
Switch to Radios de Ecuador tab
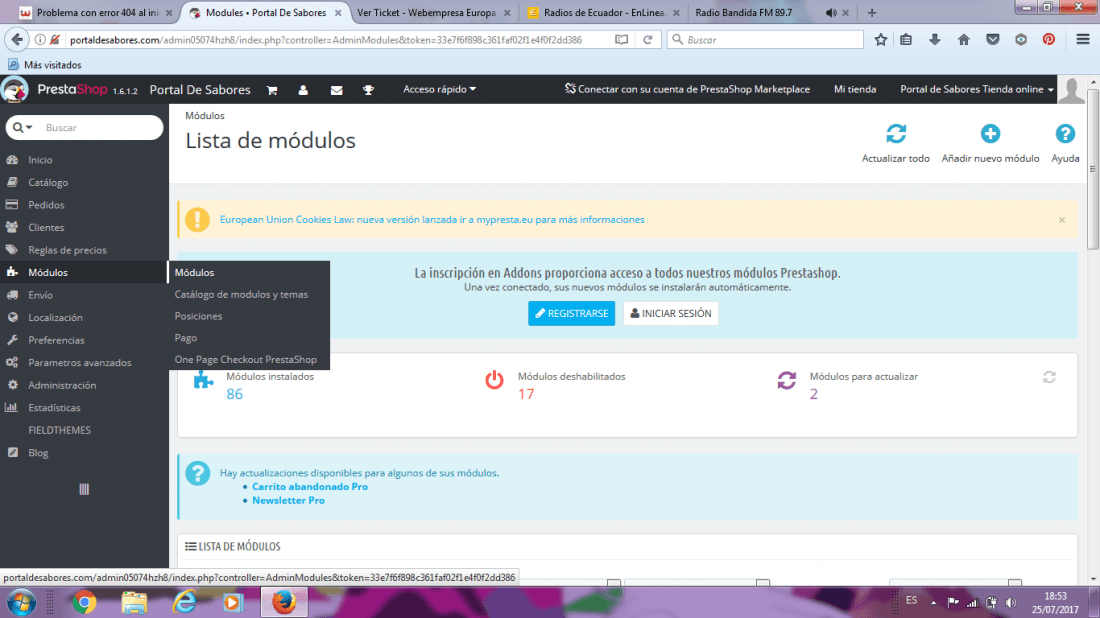(603, 13)
